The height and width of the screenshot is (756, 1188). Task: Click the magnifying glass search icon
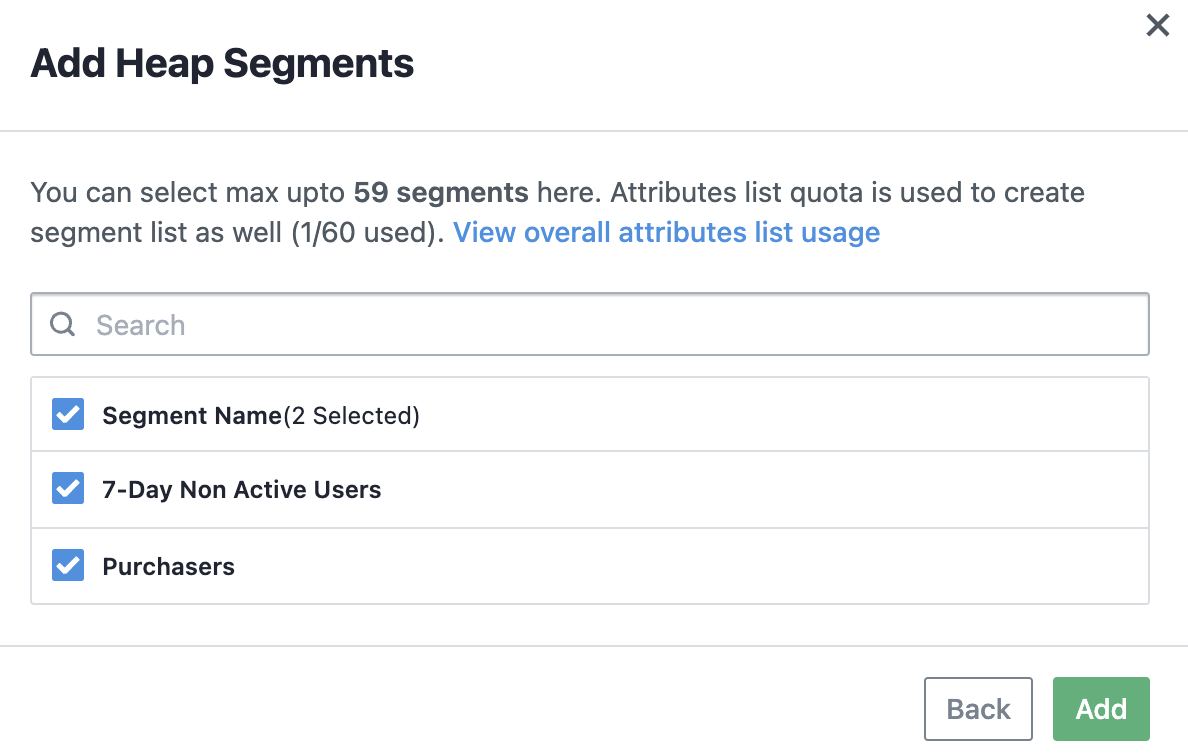pyautogui.click(x=63, y=324)
